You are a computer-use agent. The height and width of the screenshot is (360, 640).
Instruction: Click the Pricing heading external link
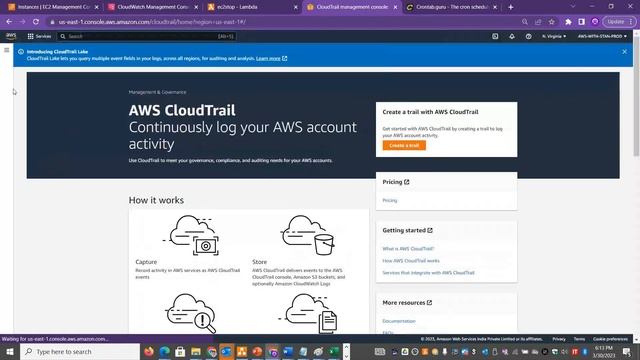[x=396, y=182]
